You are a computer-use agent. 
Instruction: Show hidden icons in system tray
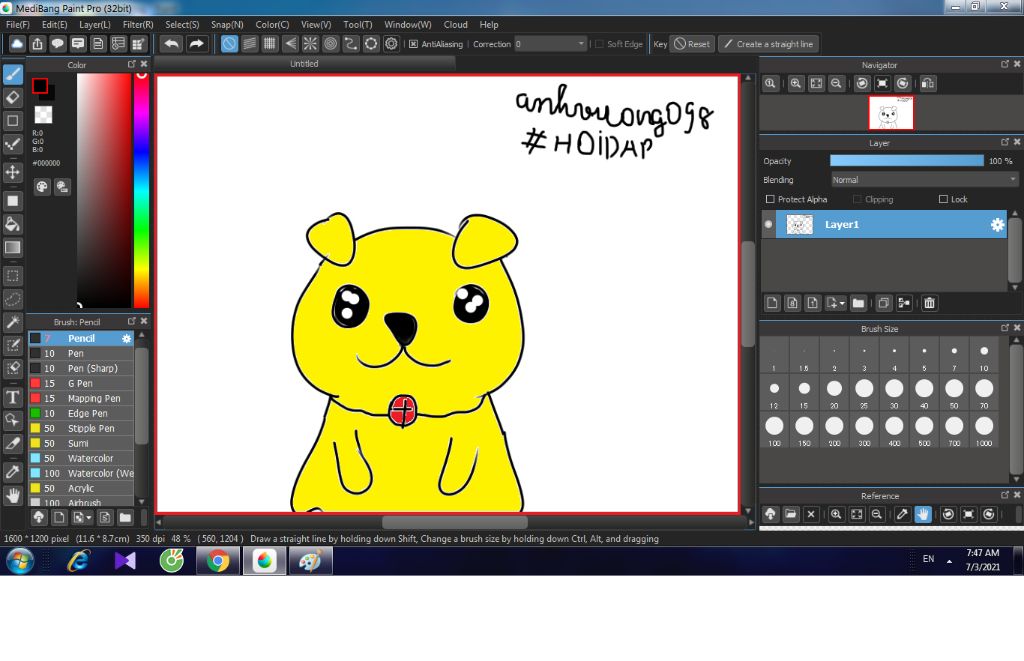pos(950,561)
